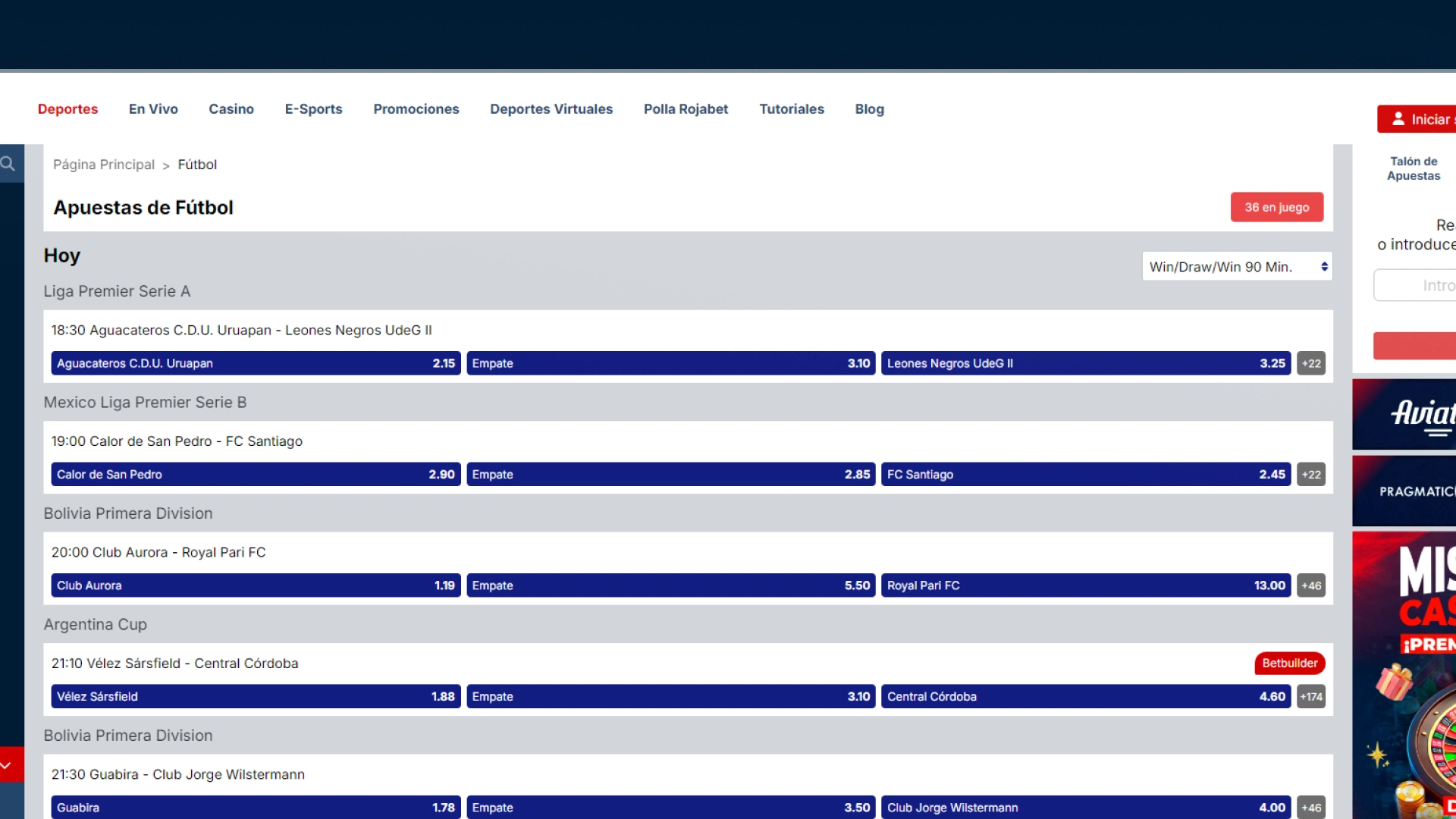
Task: Open Polla Rojabet section
Action: pyautogui.click(x=685, y=108)
